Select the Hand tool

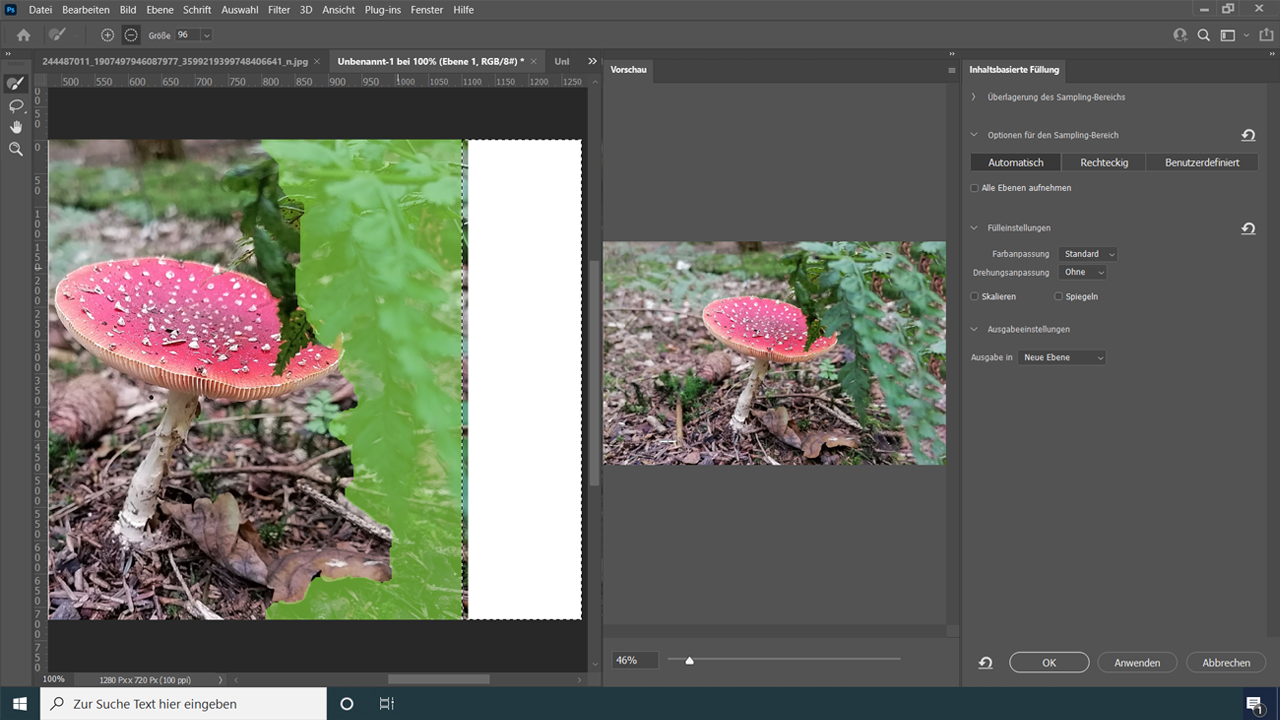(15, 127)
